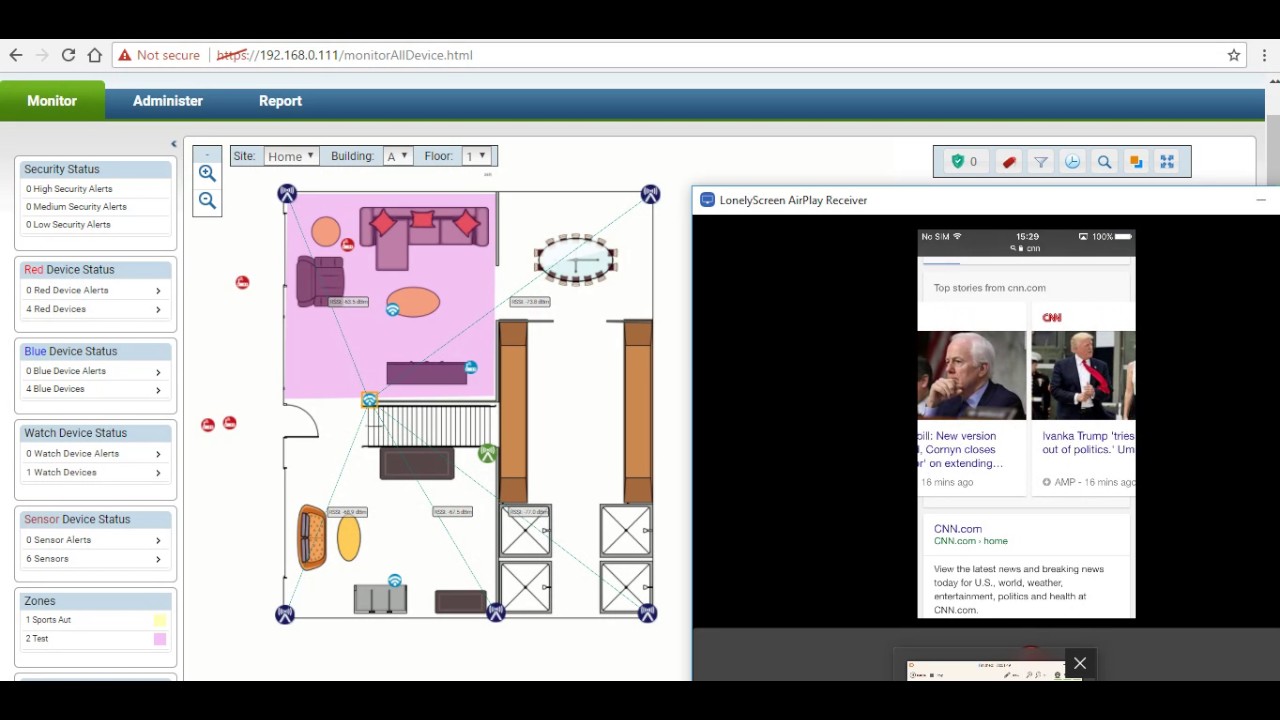Click the orange-highlighted Wi-Fi device above the stairs
Image resolution: width=1280 pixels, height=720 pixels.
369,400
